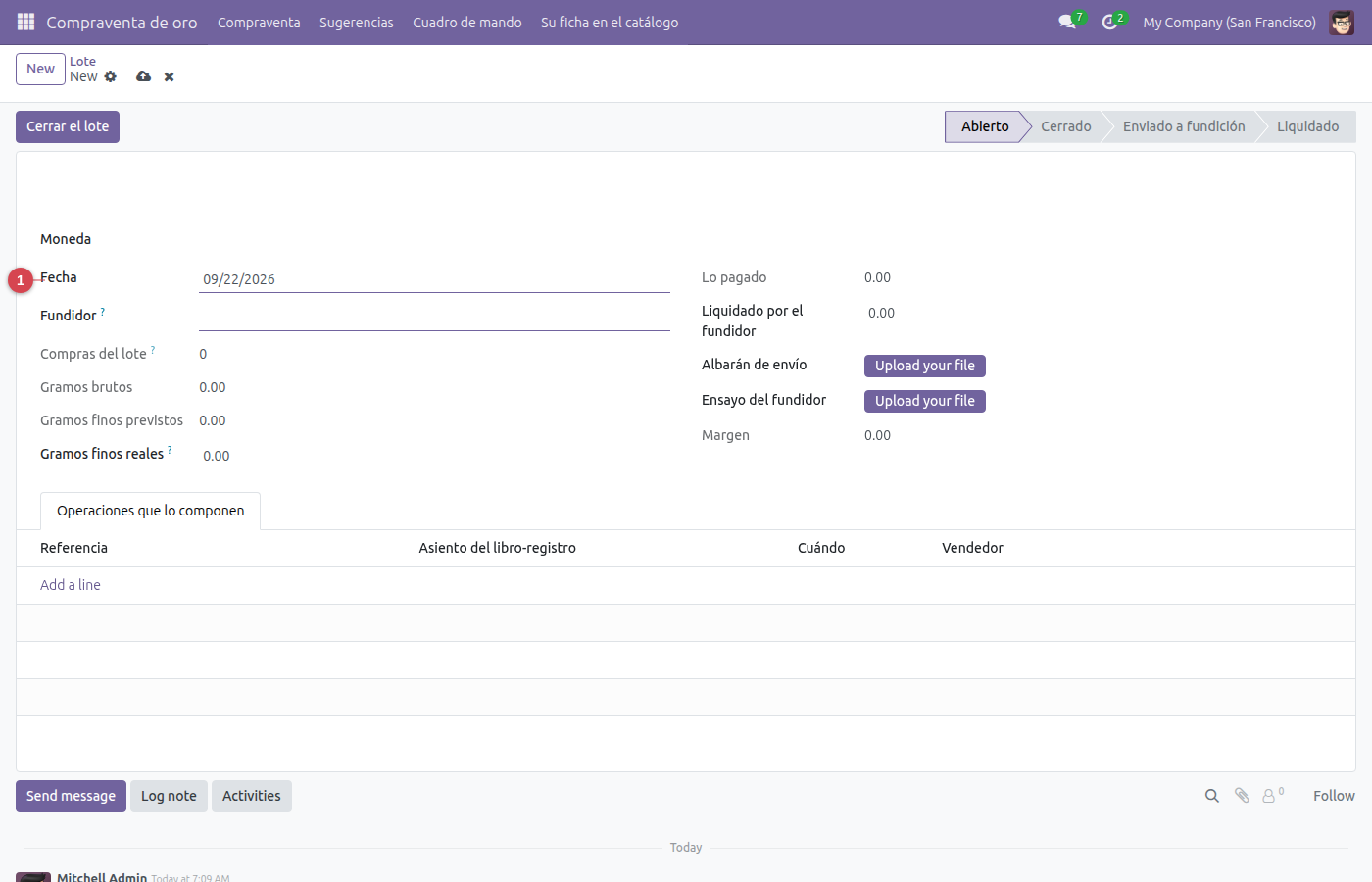
Task: Sort by the Vendedor column header
Action: tap(972, 548)
